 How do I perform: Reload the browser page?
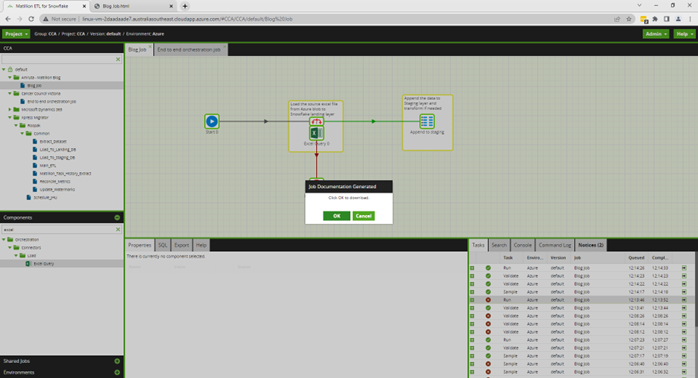(x=31, y=19)
